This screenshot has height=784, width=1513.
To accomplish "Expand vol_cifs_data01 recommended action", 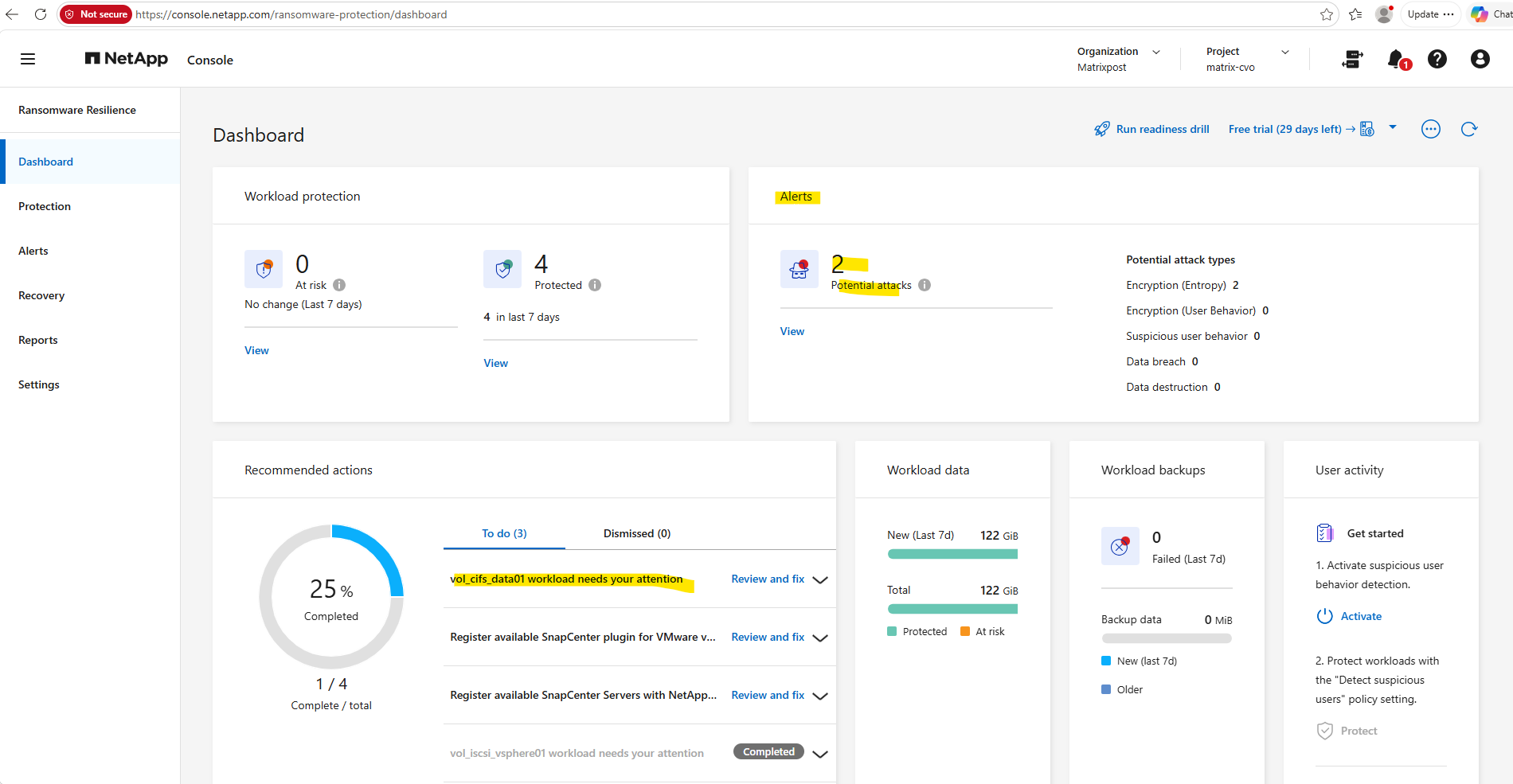I will [x=820, y=580].
